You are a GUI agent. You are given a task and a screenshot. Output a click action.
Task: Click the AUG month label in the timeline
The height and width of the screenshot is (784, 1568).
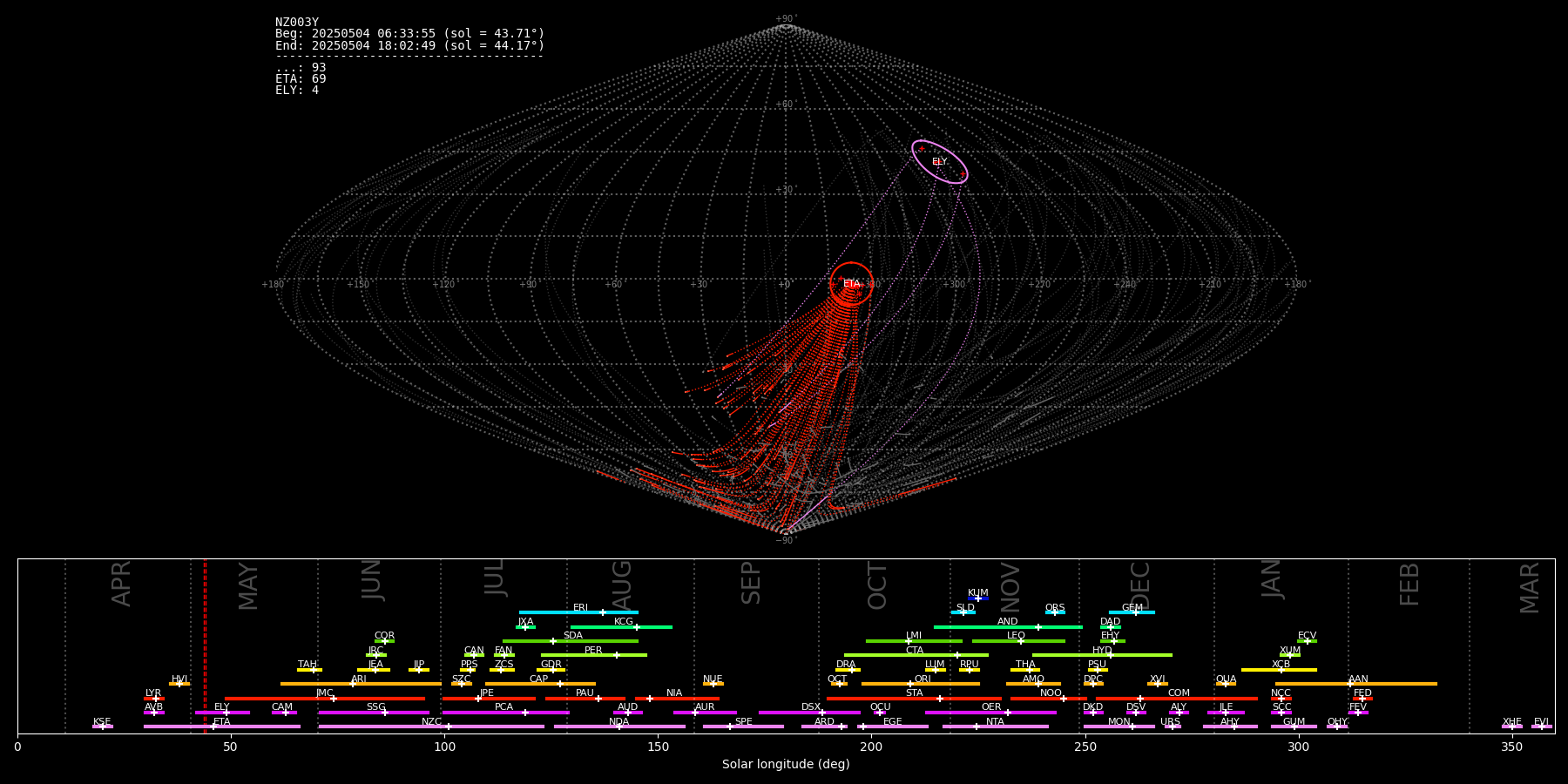pyautogui.click(x=622, y=585)
